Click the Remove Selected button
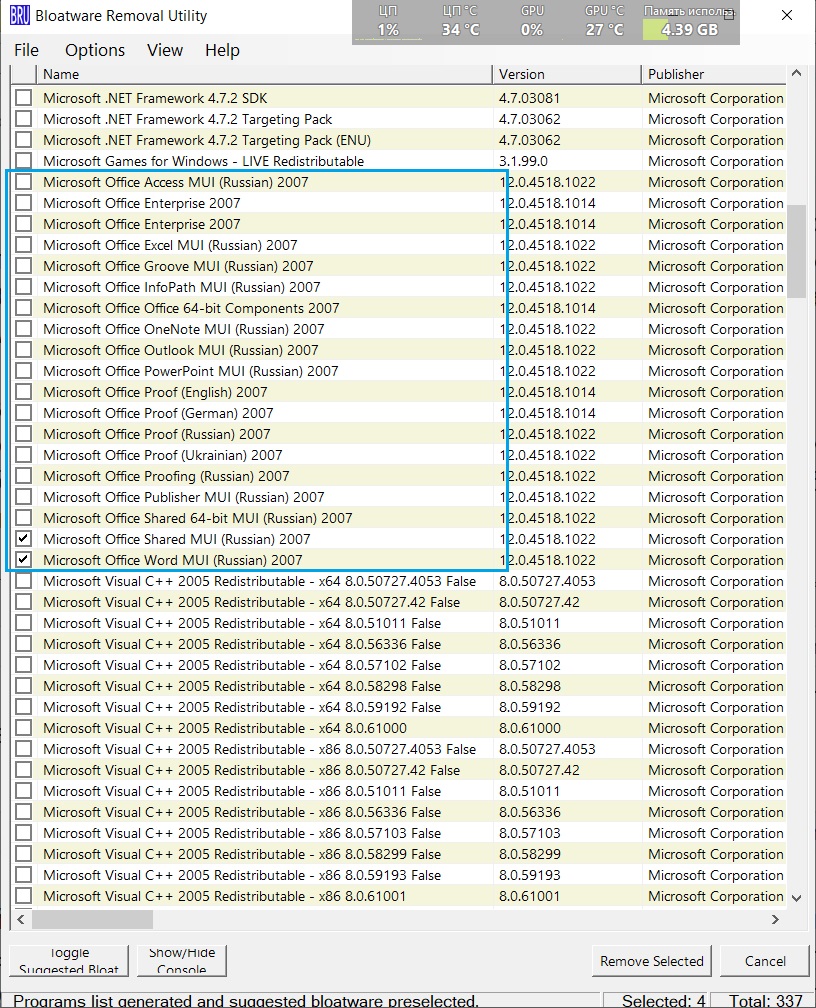Screen dimensions: 816x1008 pyautogui.click(x=651, y=961)
